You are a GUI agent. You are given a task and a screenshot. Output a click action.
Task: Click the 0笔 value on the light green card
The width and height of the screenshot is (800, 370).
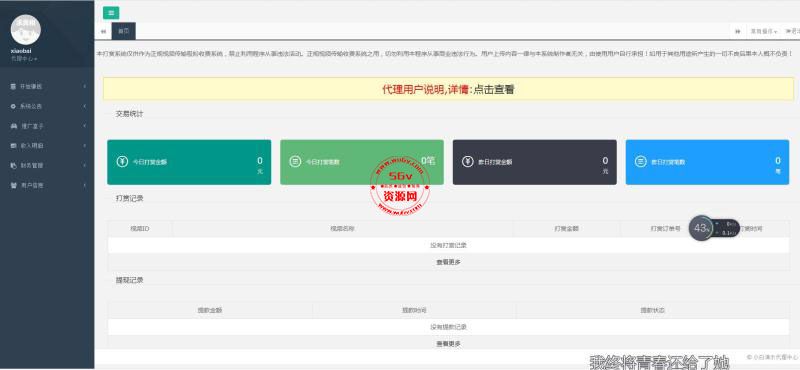click(428, 161)
